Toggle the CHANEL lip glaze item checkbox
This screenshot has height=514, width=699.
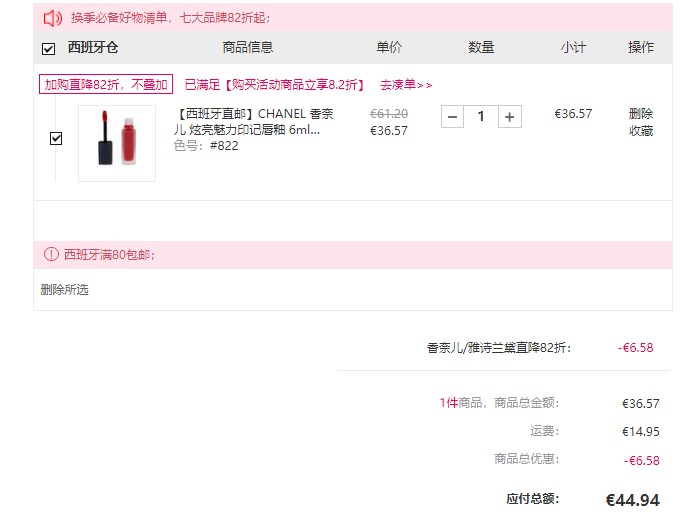point(56,138)
